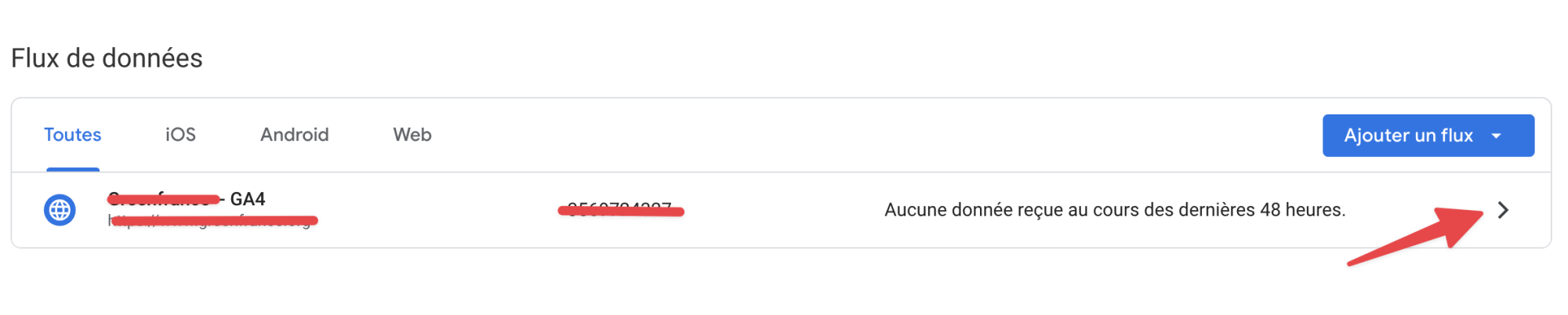Viewport: 1568px width, 315px height.
Task: Click blank tab bar area right of Web
Action: pyautogui.click(x=862, y=135)
